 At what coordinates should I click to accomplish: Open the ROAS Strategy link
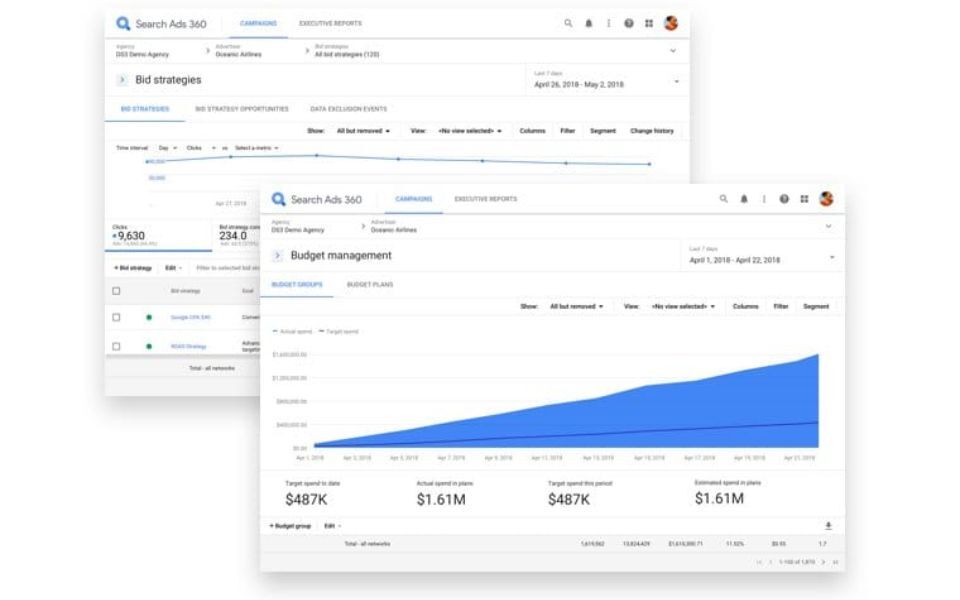pos(189,347)
